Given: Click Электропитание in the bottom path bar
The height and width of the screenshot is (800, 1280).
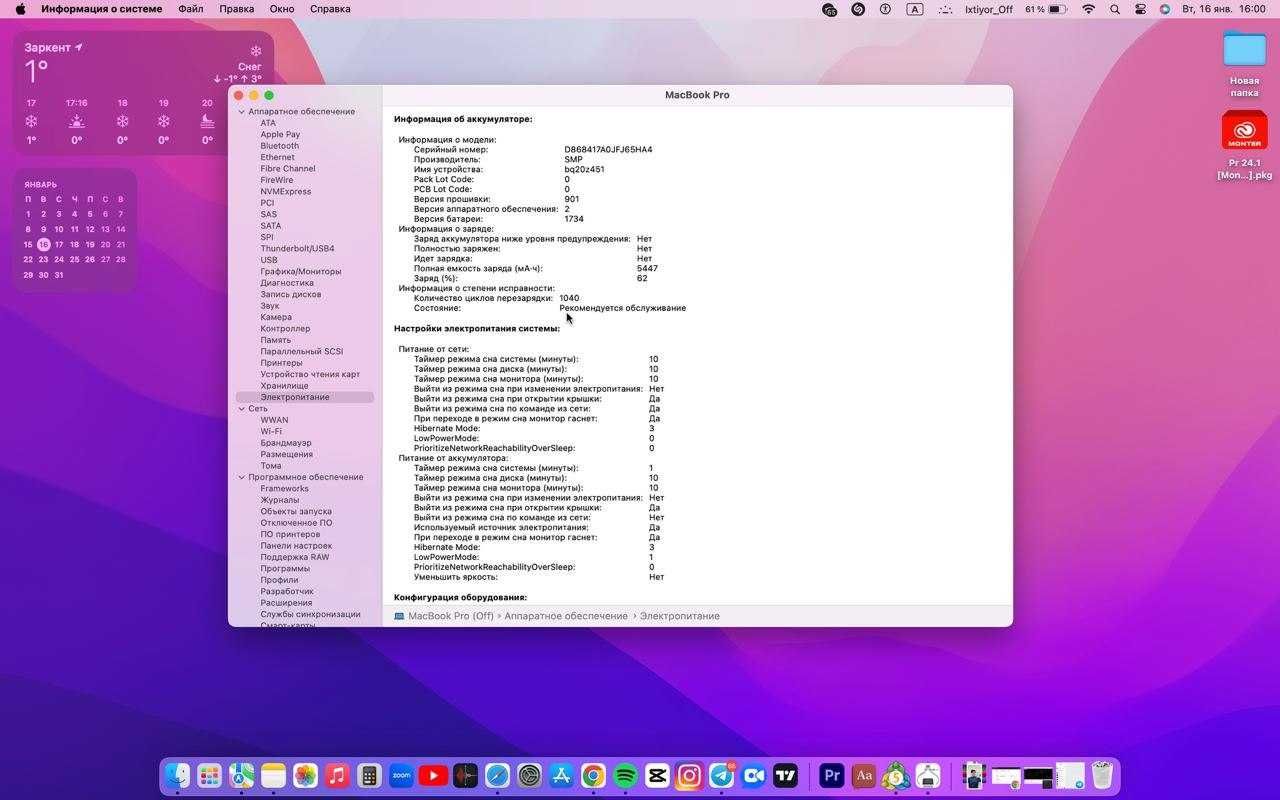Looking at the screenshot, I should (x=680, y=616).
